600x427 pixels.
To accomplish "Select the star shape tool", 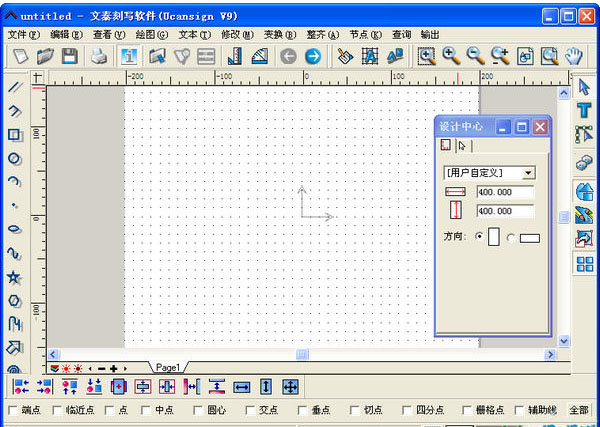I will pos(15,277).
